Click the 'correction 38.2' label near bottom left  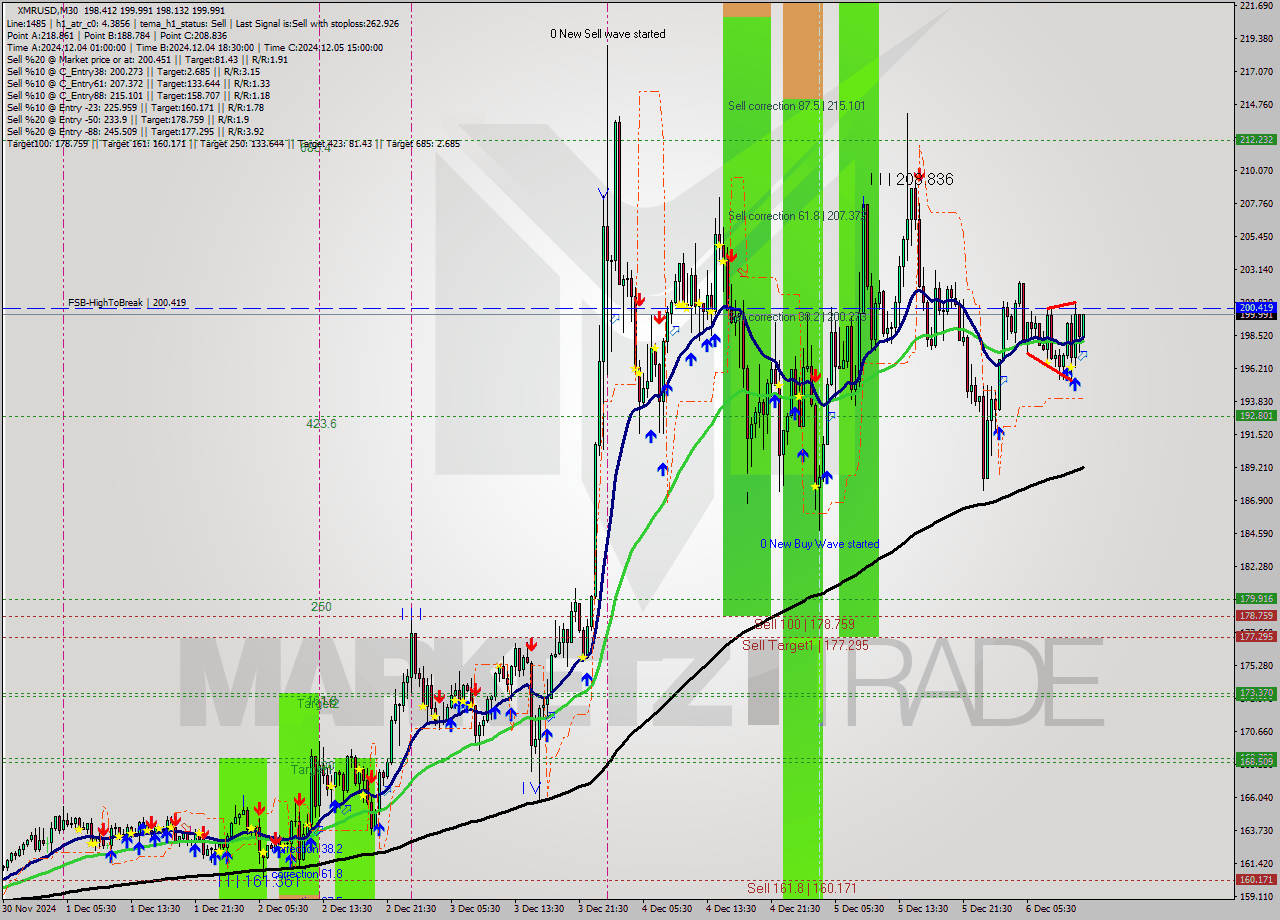307,848
